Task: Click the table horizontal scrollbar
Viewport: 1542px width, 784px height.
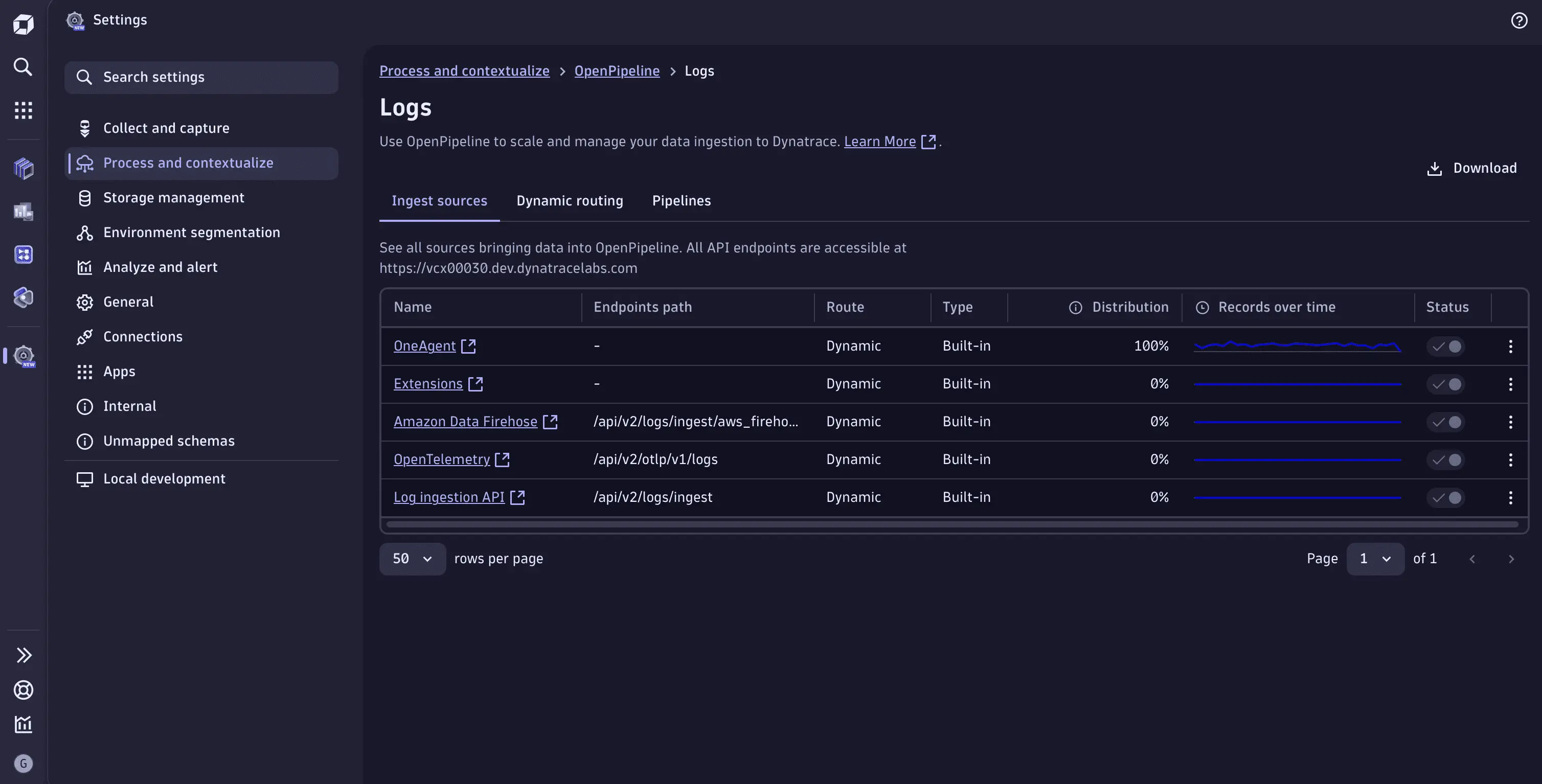Action: click(x=953, y=525)
